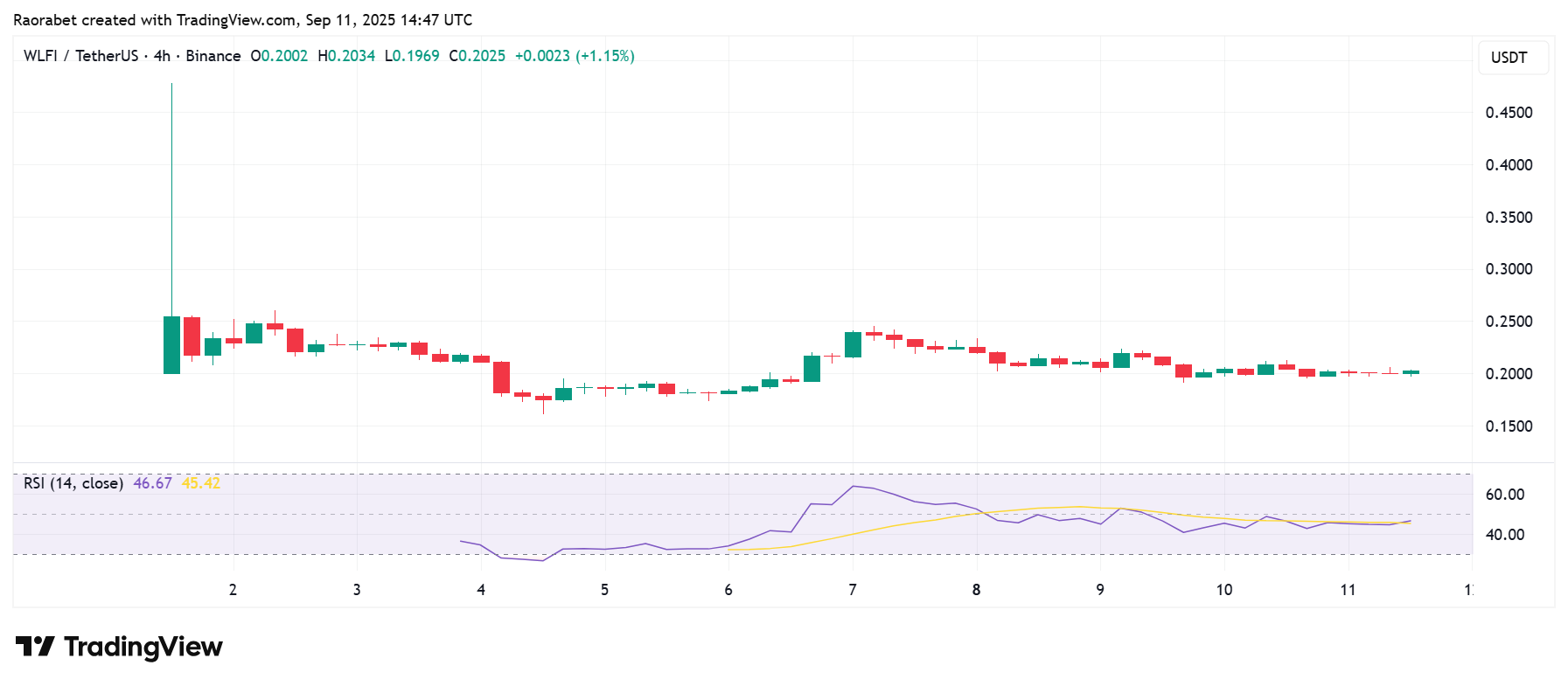
Task: Click the TradingView logo icon
Action: 35,647
